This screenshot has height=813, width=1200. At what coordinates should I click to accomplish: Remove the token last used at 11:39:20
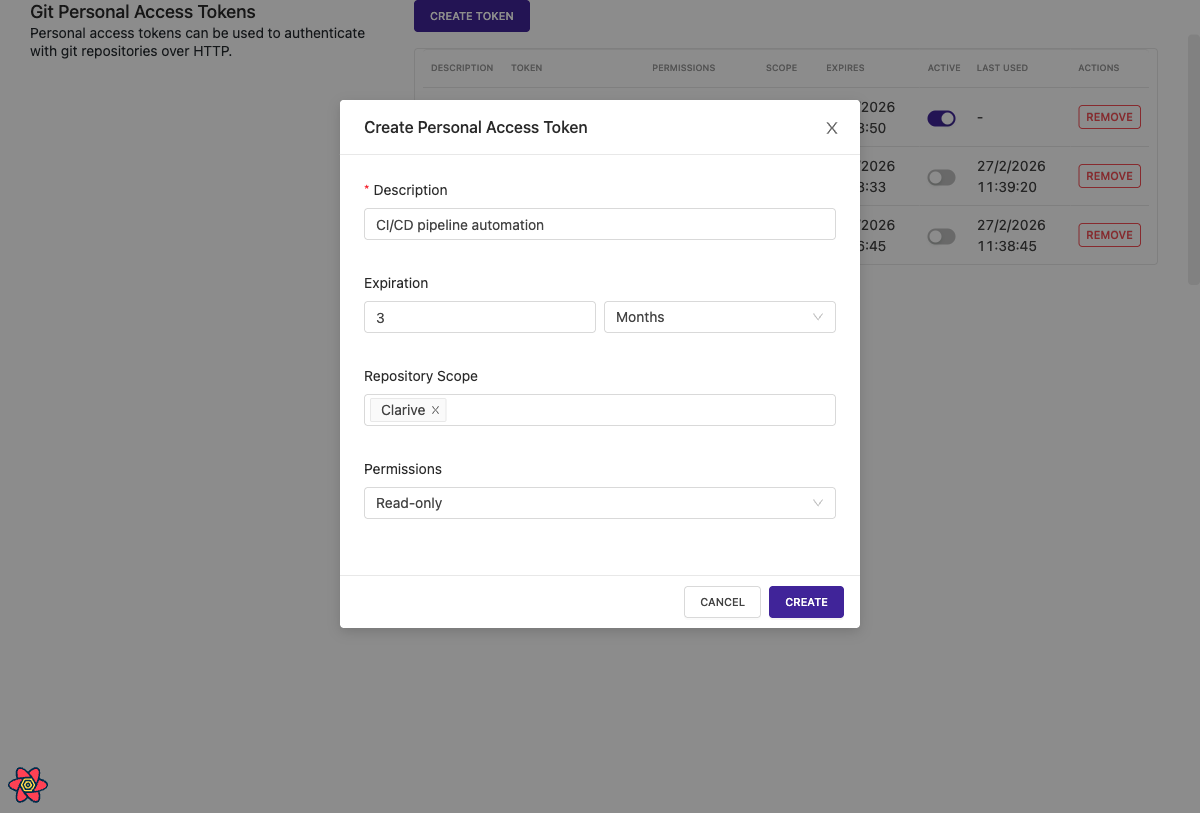coord(1109,176)
